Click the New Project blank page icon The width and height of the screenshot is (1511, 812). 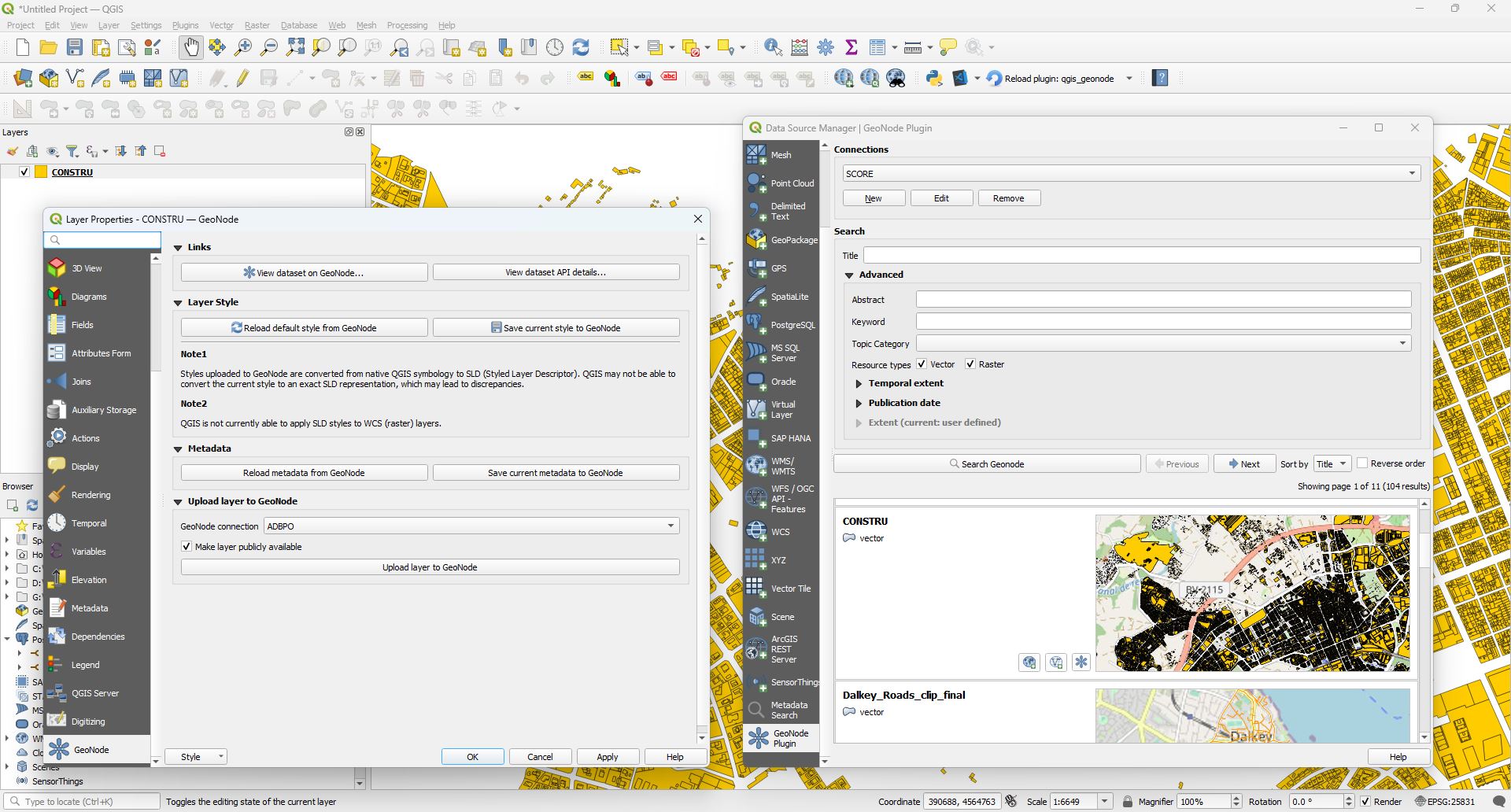click(23, 47)
